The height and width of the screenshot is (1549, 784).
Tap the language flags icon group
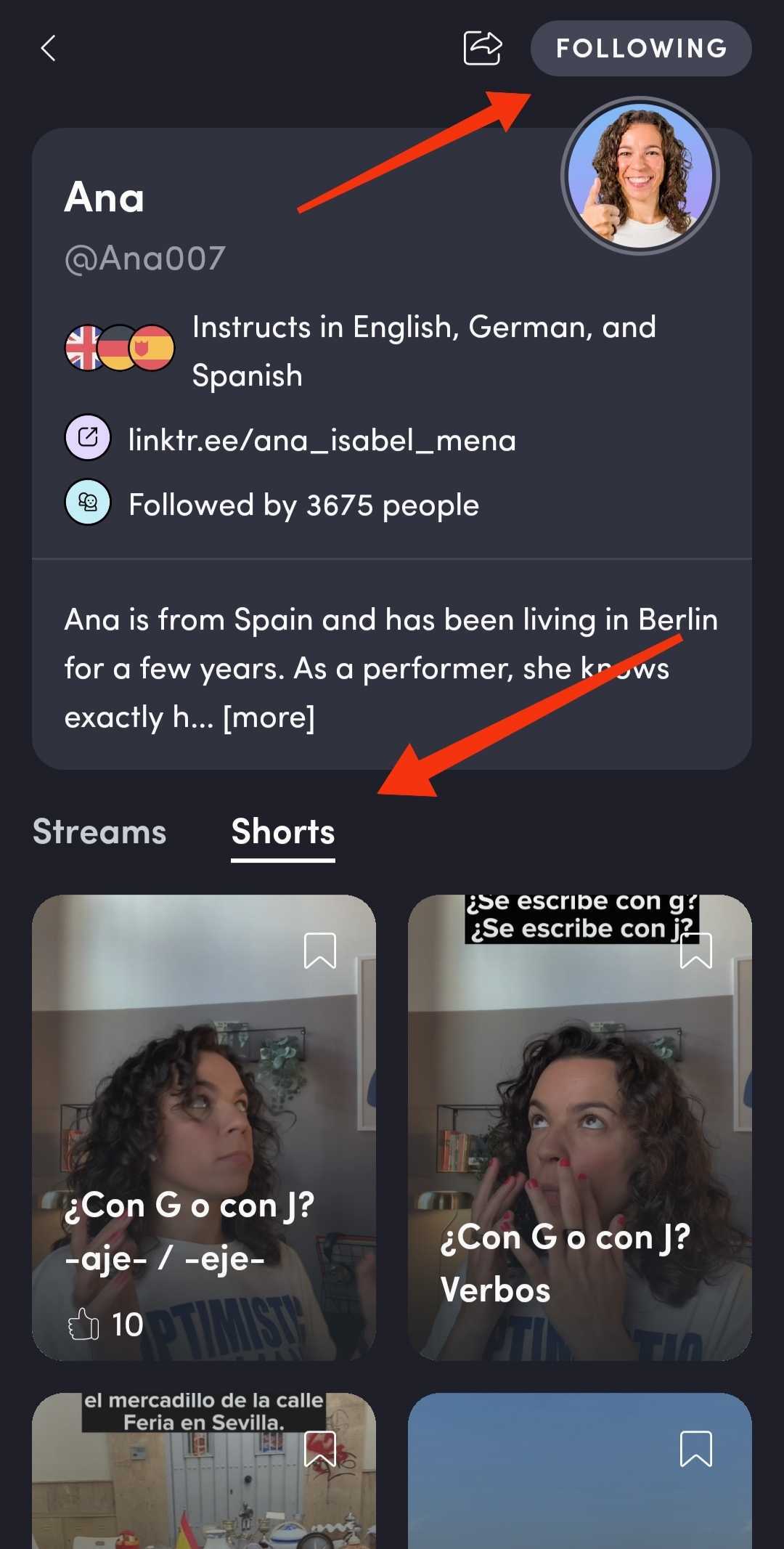(120, 348)
